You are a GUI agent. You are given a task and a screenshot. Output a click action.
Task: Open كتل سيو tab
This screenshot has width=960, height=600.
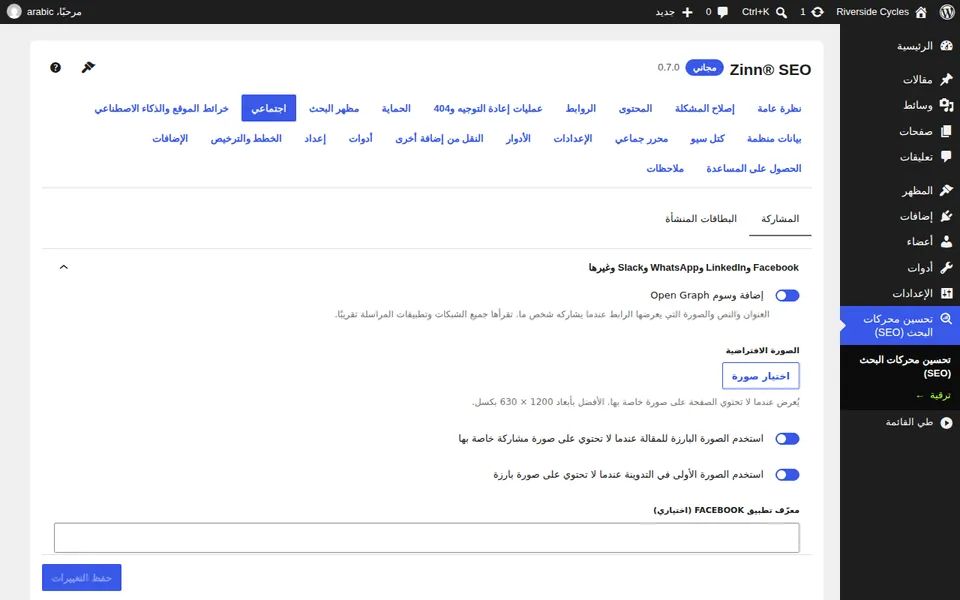coord(707,138)
